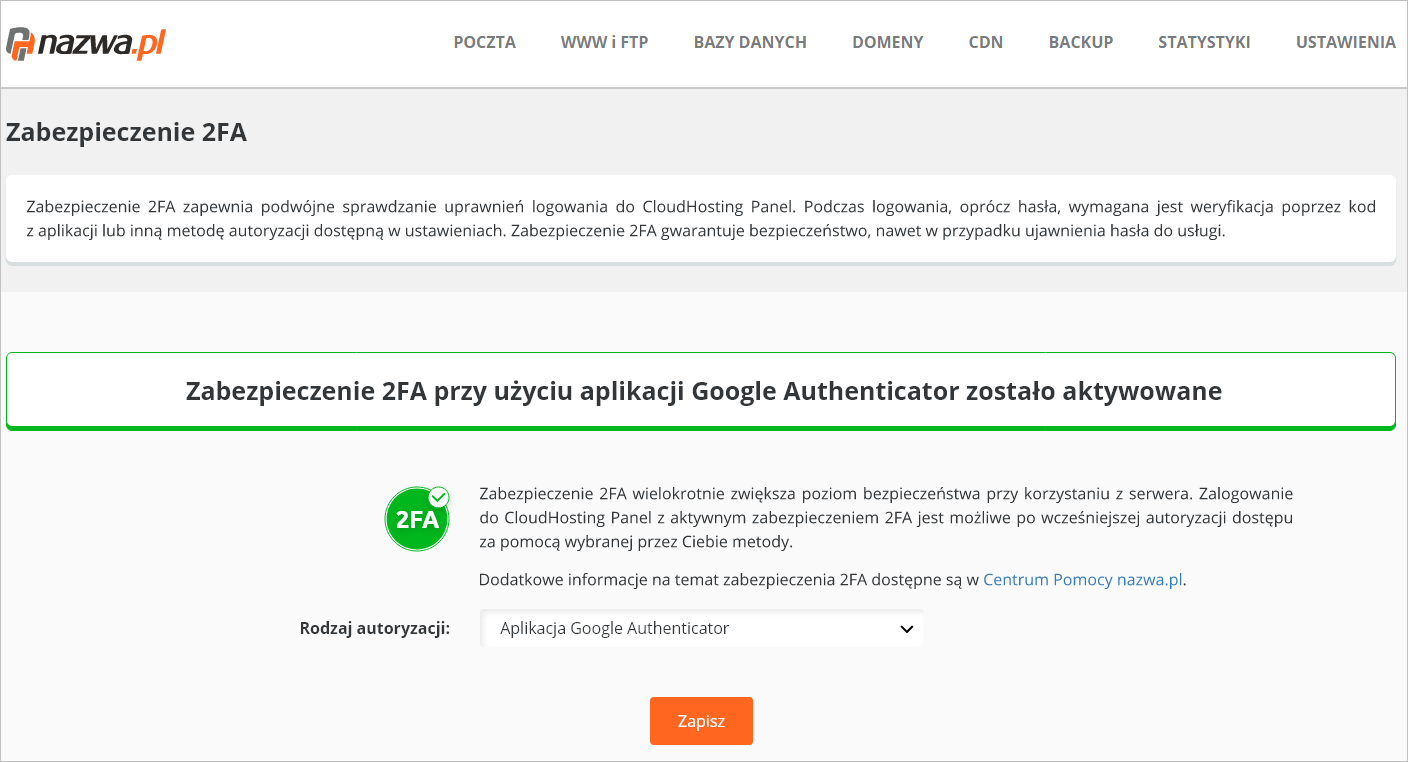
Task: Click the Zabezpieczenie 2FA page heading
Action: pyautogui.click(x=126, y=132)
